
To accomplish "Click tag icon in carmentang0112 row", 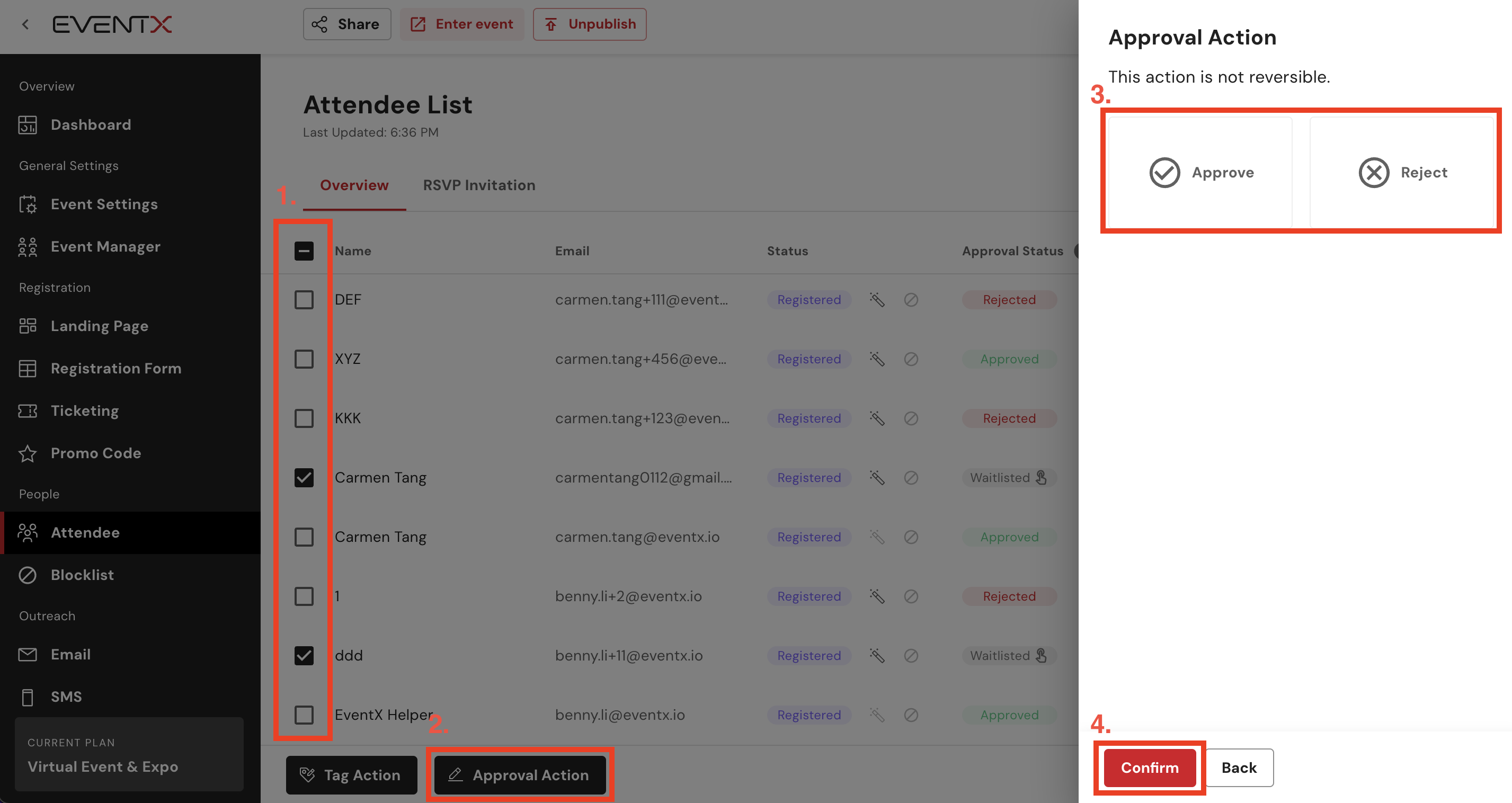I will pos(877,477).
